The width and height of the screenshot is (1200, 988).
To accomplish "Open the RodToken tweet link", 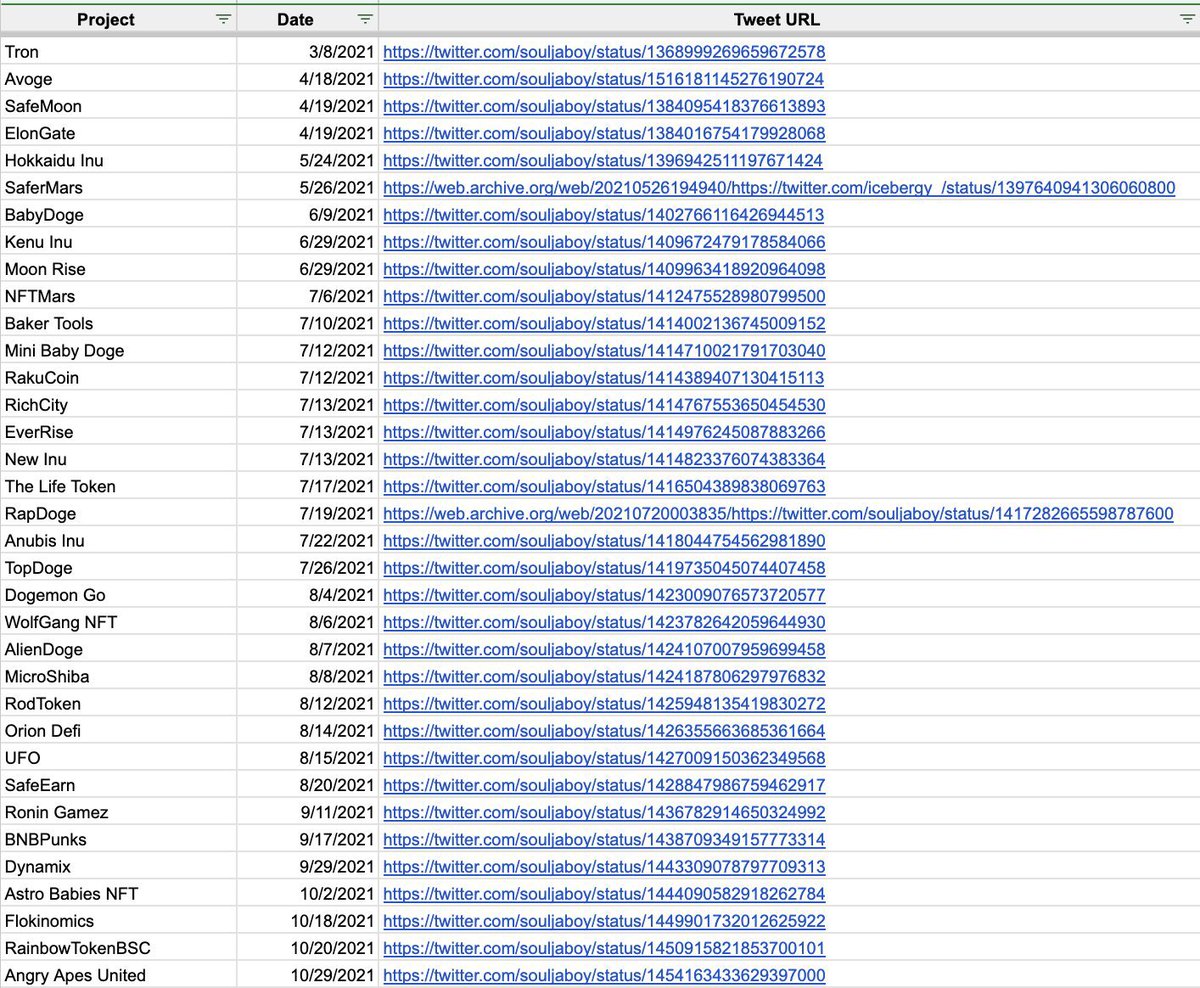I will click(x=604, y=704).
